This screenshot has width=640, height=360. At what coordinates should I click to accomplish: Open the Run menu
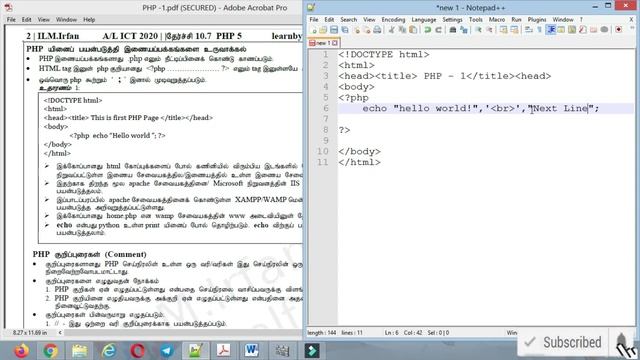pos(516,20)
